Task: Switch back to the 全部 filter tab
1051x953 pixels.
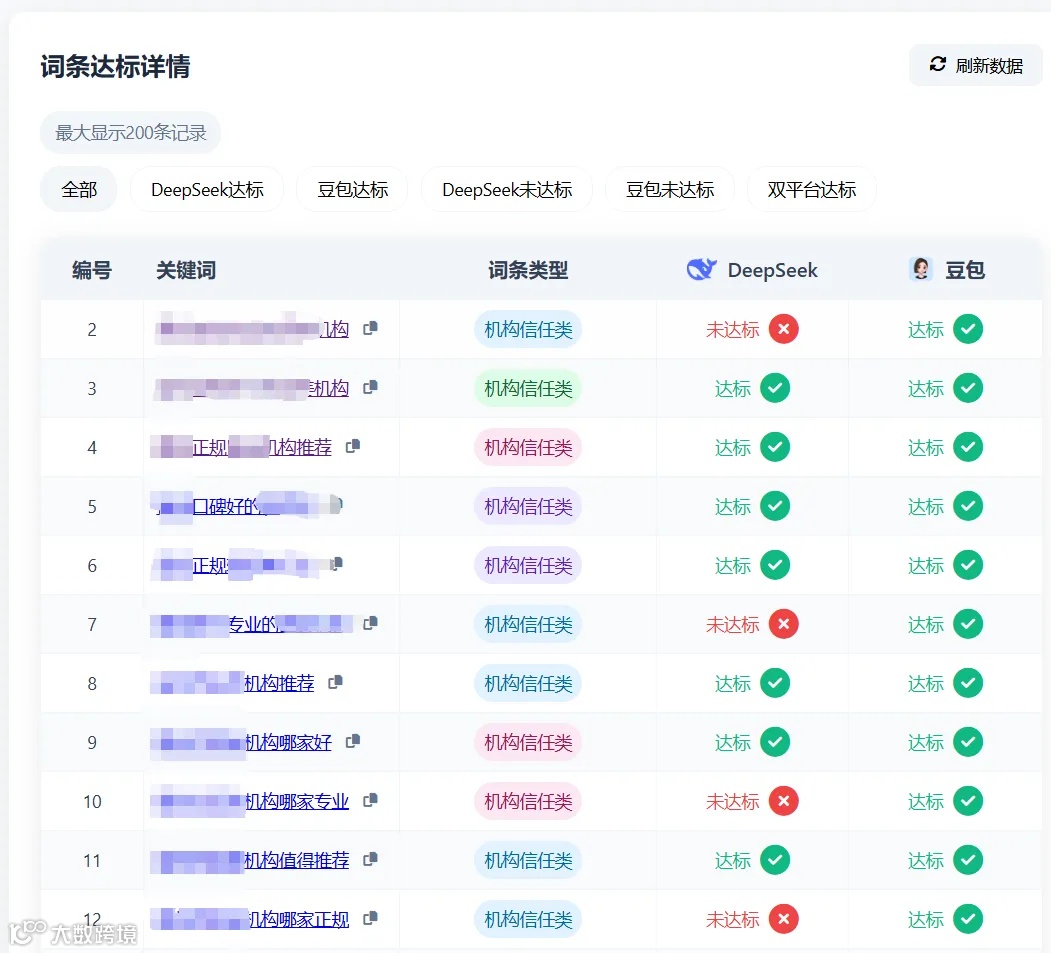Action: (78, 189)
